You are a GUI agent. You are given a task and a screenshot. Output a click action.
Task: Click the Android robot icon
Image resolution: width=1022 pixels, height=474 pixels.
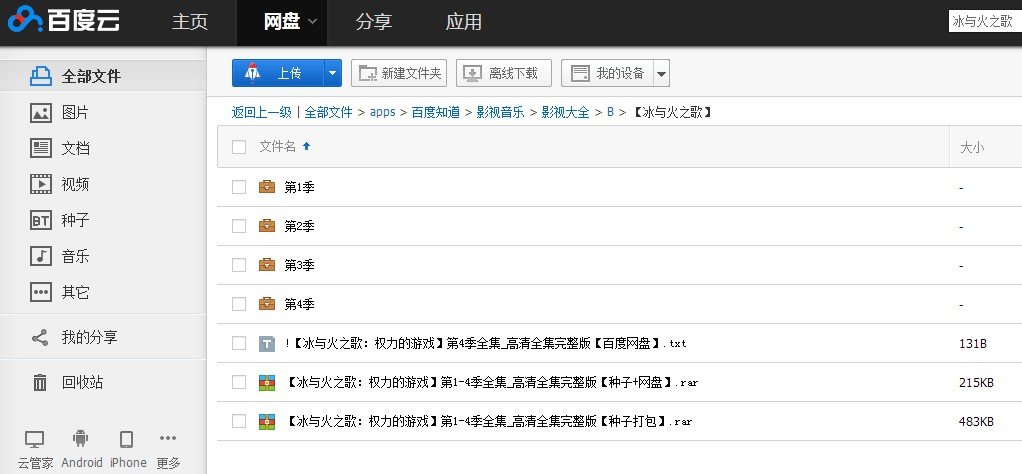(x=81, y=439)
